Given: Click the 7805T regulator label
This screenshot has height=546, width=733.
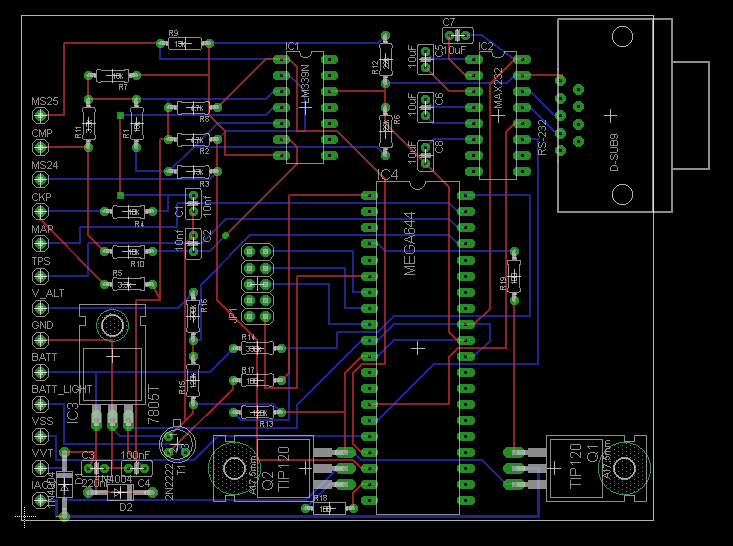Looking at the screenshot, I should pos(153,405).
